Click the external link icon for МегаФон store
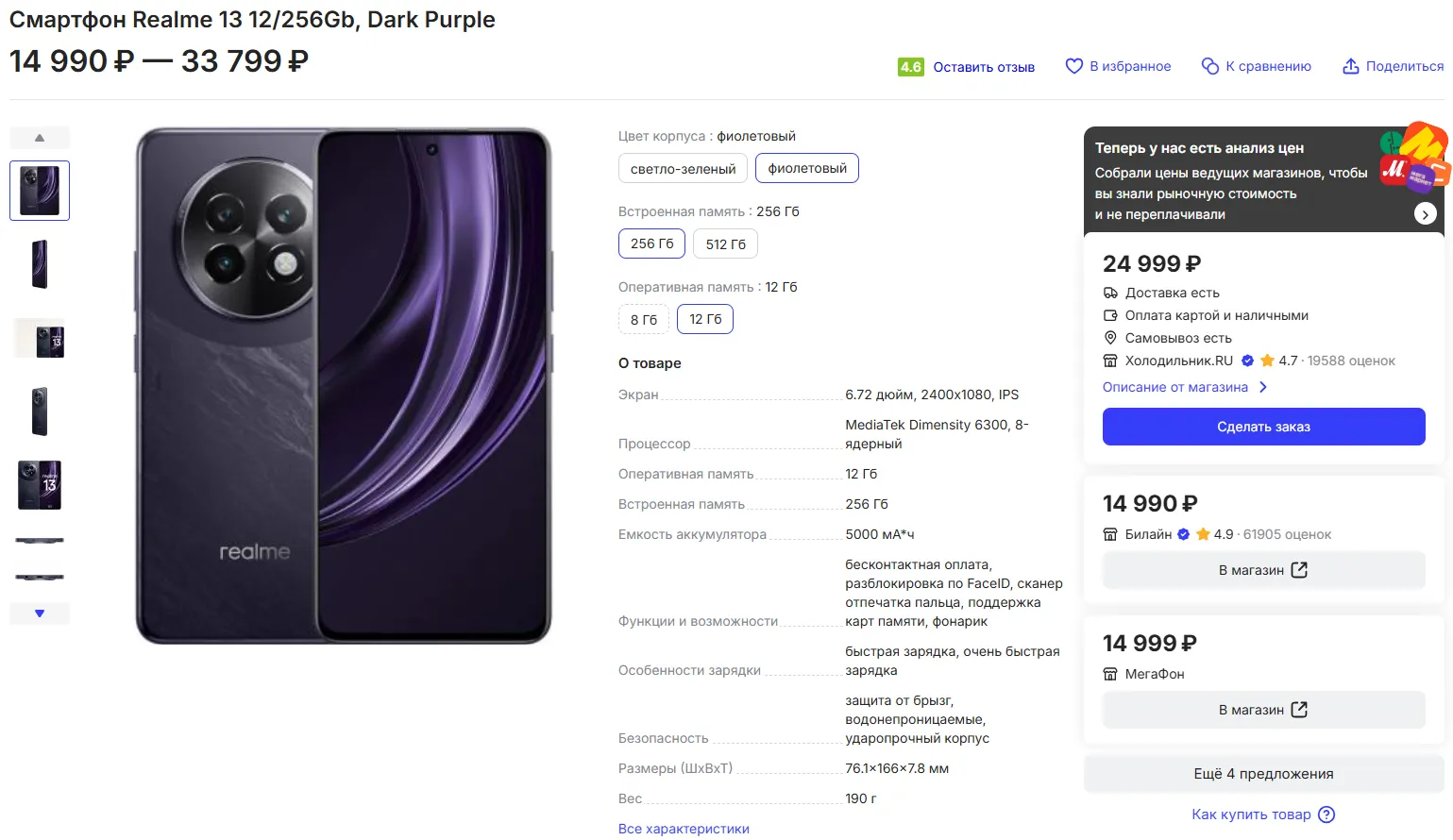 [x=1299, y=710]
